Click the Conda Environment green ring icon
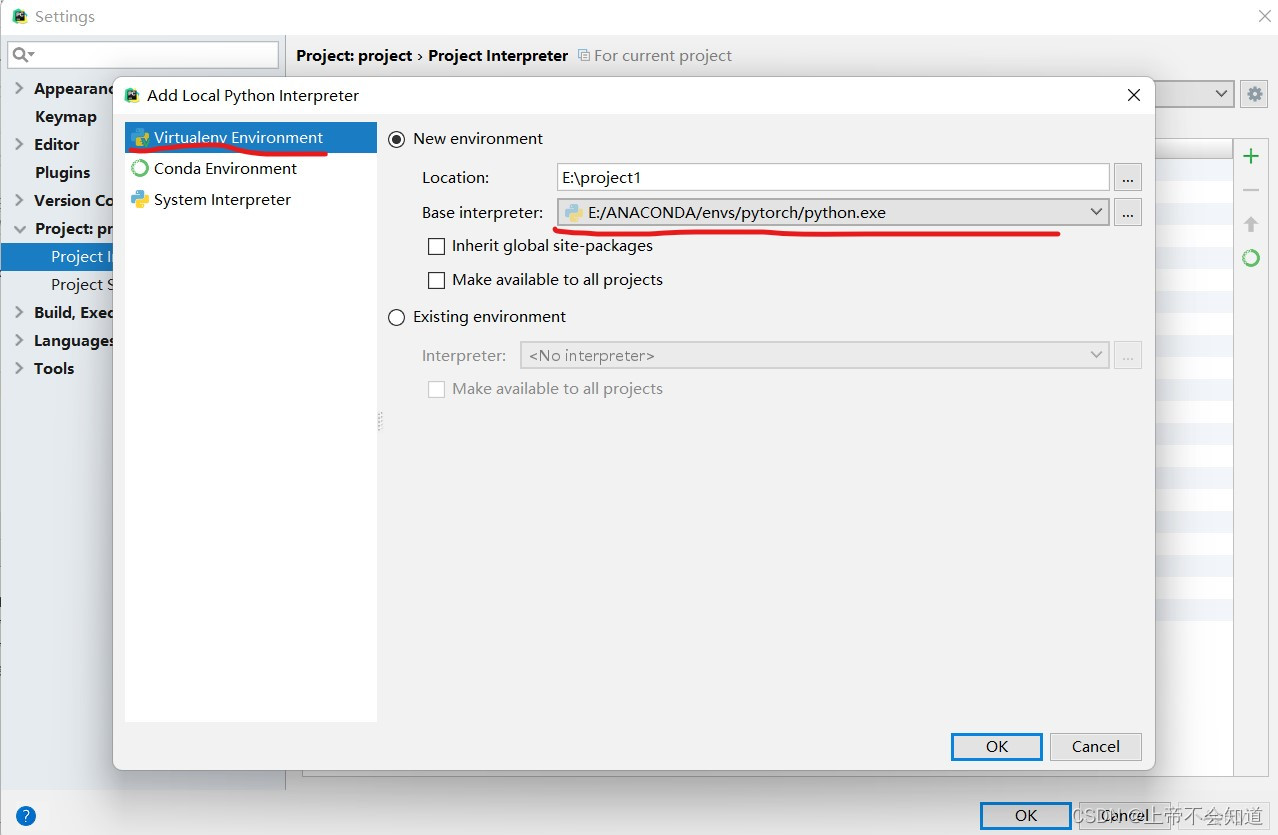 (140, 169)
